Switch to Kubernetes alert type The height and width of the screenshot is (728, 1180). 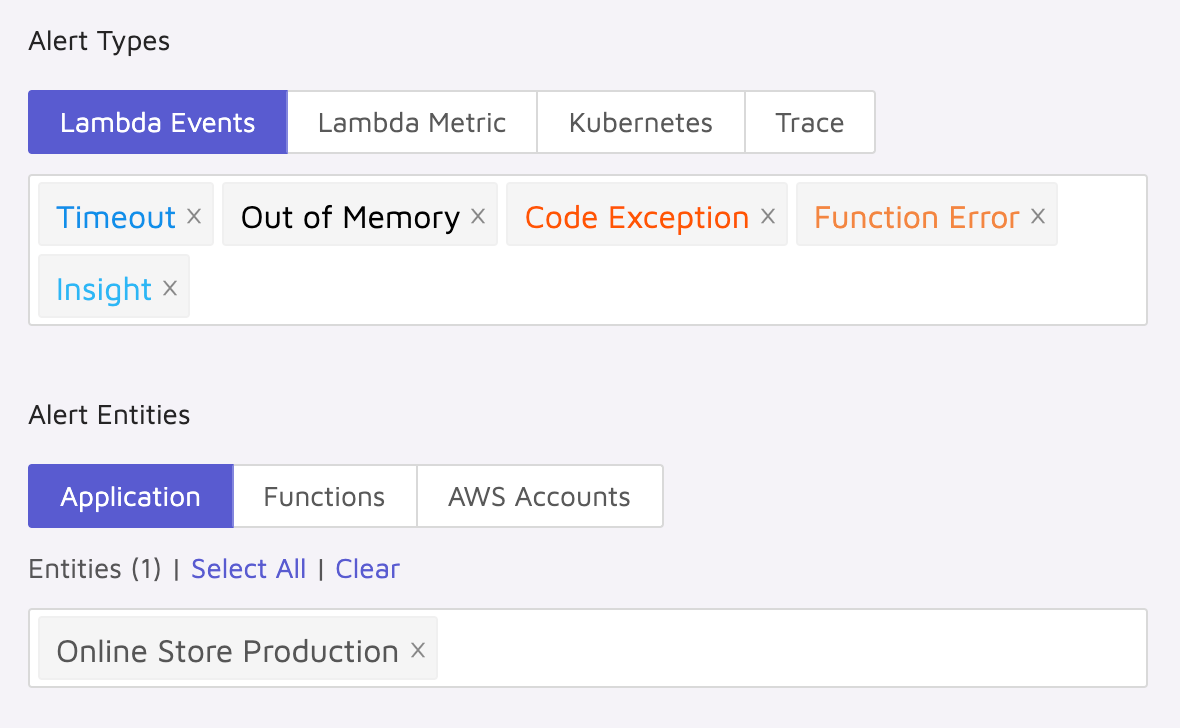click(640, 122)
